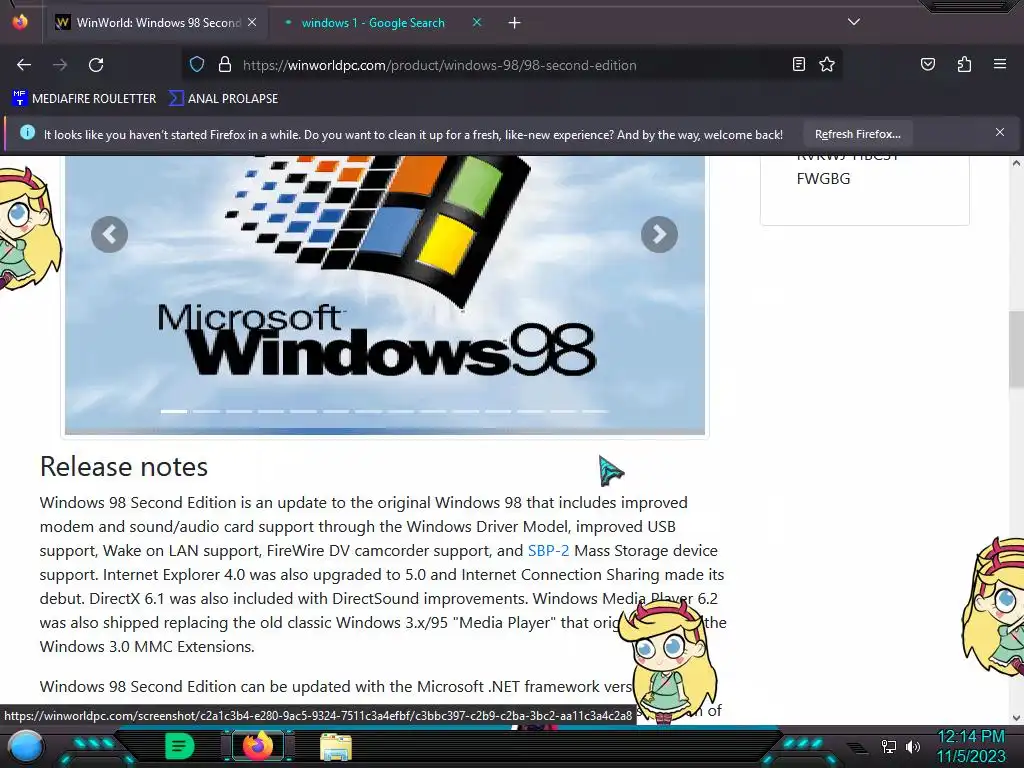1024x768 pixels.
Task: Click the taskbar clock 12:14 PM
Action: point(970,737)
